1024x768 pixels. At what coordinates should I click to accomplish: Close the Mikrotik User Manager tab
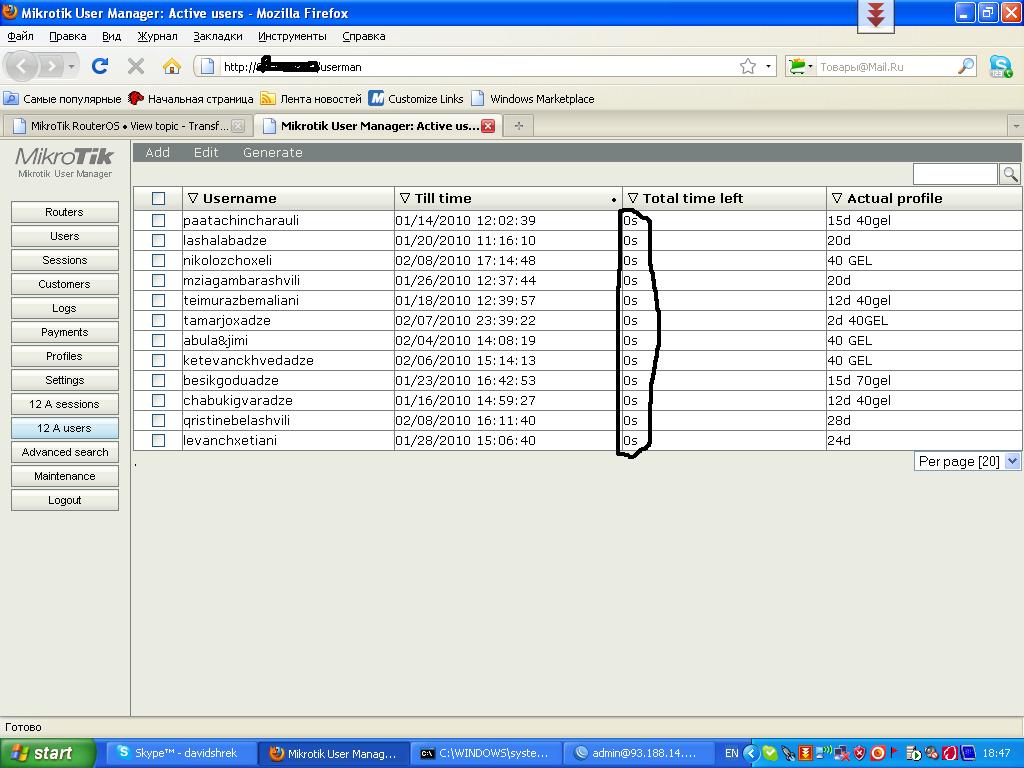pyautogui.click(x=488, y=126)
